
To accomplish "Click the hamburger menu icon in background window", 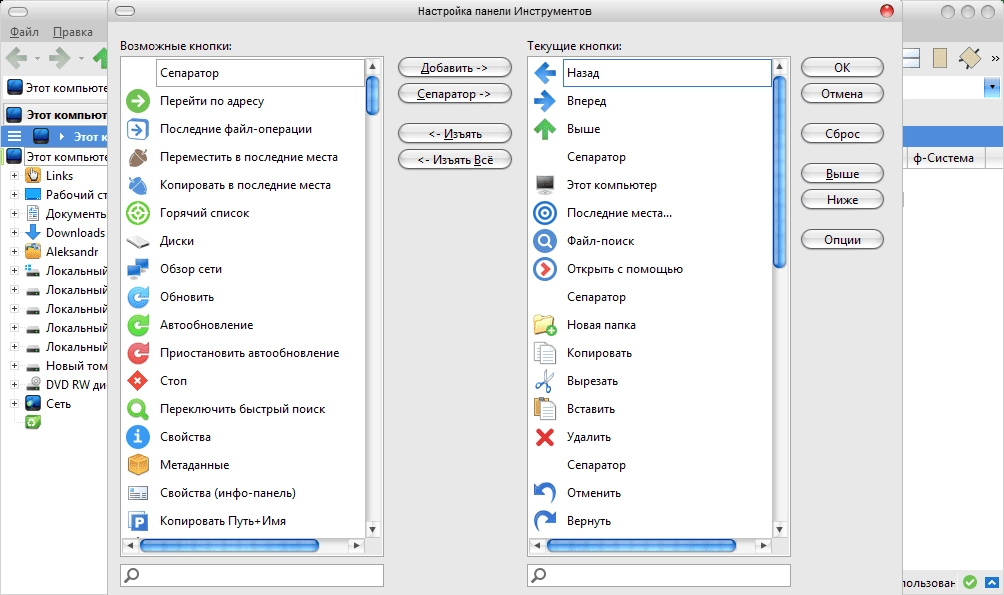I will tap(14, 136).
